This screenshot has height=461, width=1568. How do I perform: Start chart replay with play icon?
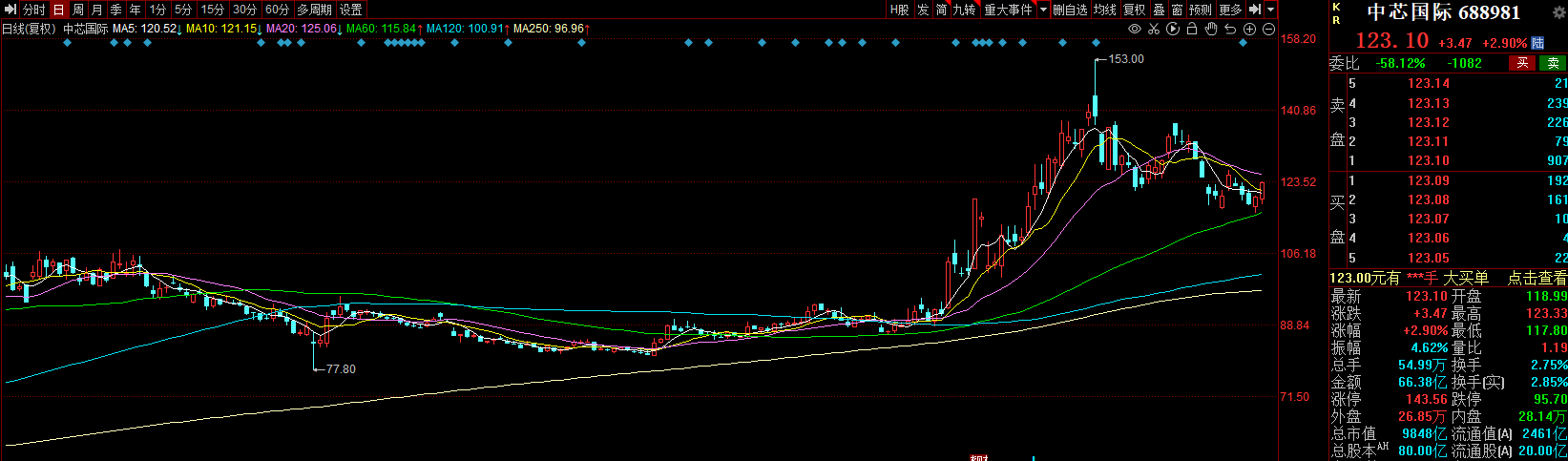pos(1173,29)
